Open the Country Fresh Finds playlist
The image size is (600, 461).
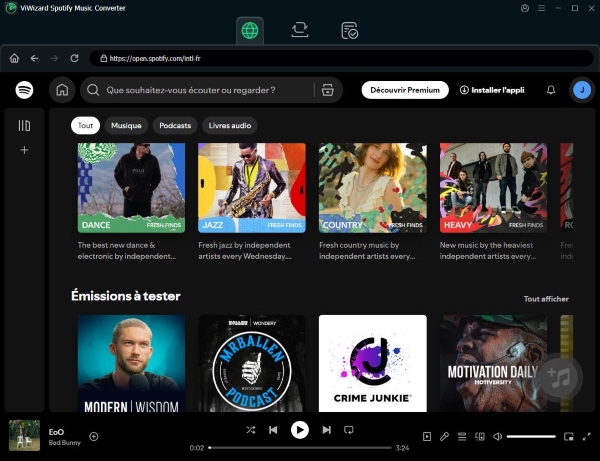(373, 188)
